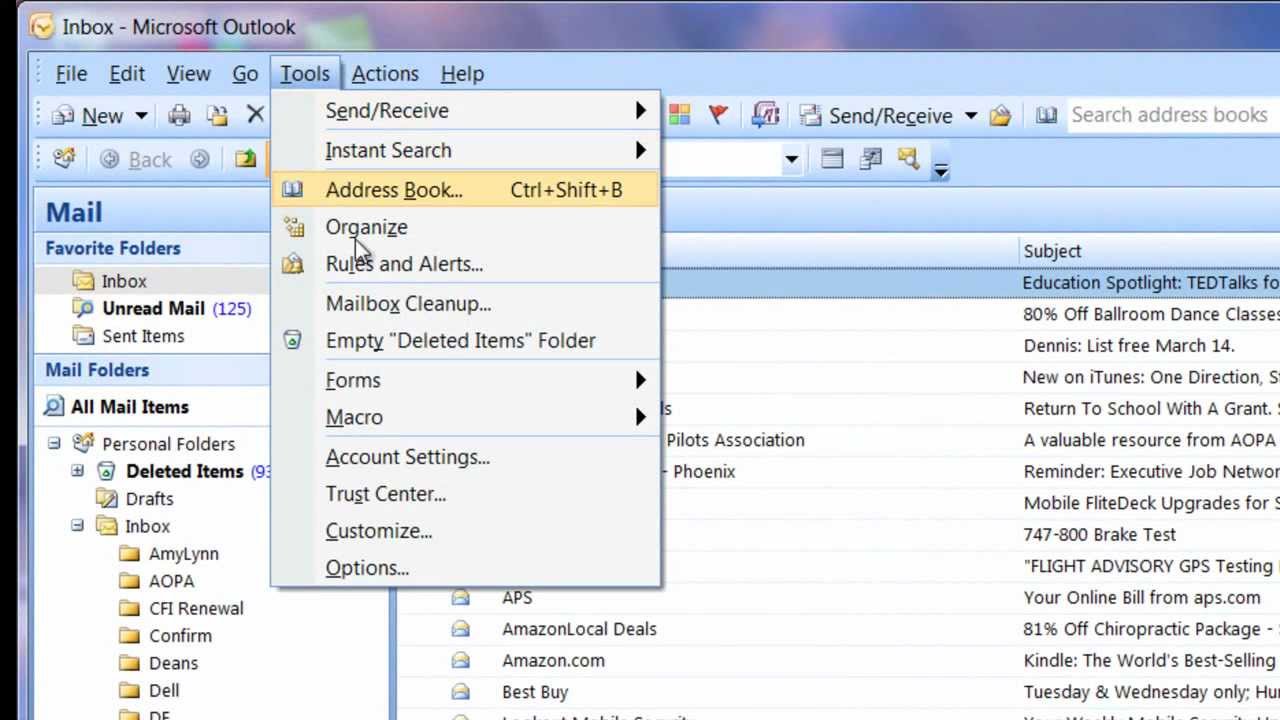This screenshot has width=1280, height=720.
Task: Click the Empty Deleted Items bin icon in the menu
Action: click(292, 340)
